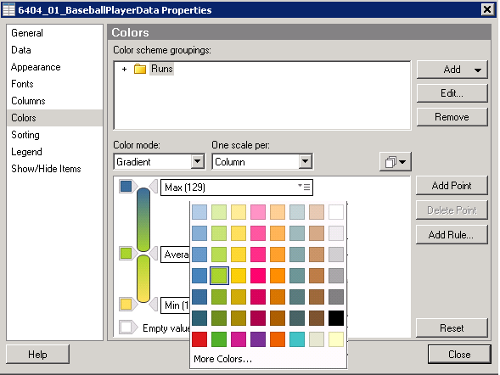The height and width of the screenshot is (375, 500).
Task: Open Show/Hide Items page
Action: (x=46, y=169)
